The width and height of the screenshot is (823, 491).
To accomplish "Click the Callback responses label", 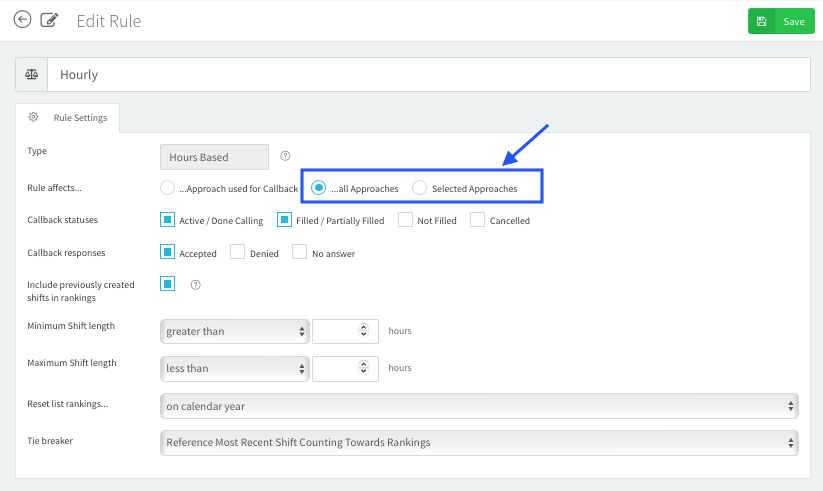I will point(66,253).
